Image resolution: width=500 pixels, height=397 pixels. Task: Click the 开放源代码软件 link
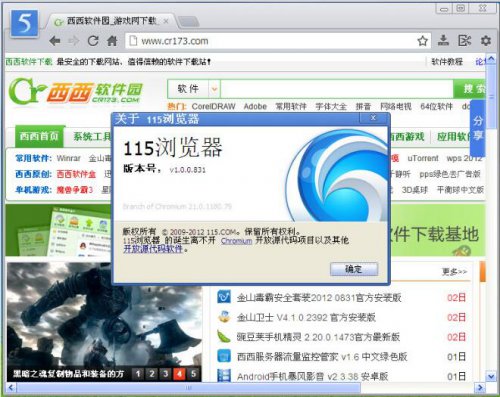pos(153,249)
